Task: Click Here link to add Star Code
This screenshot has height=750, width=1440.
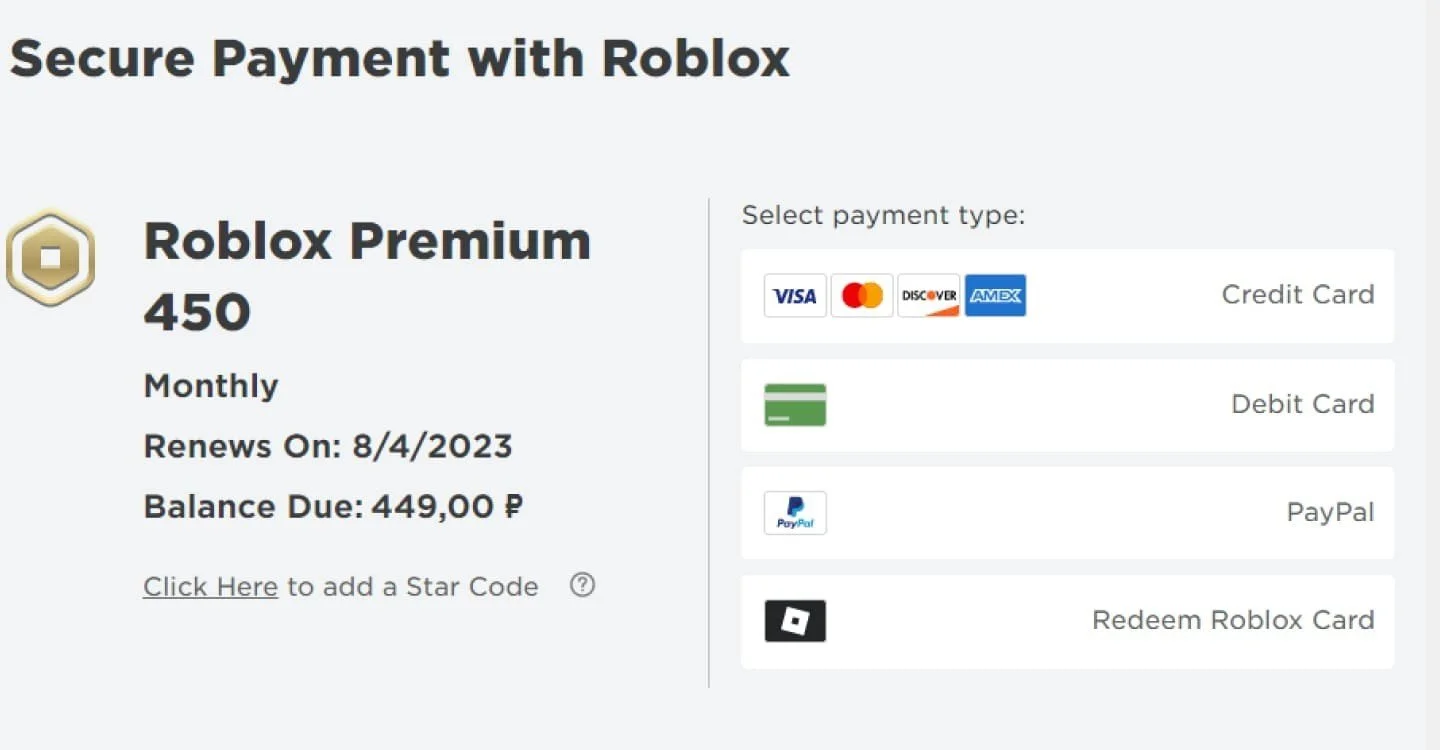Action: click(x=210, y=587)
